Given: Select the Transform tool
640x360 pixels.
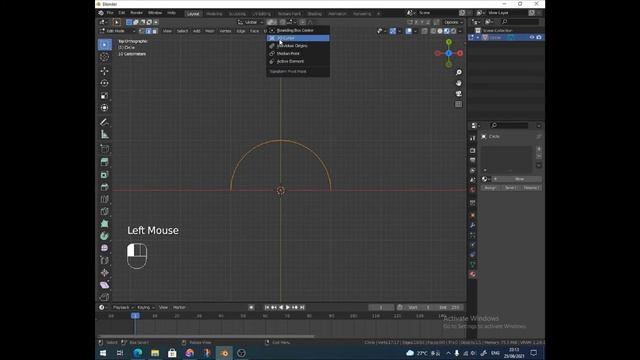Looking at the screenshot, I should pyautogui.click(x=104, y=108).
